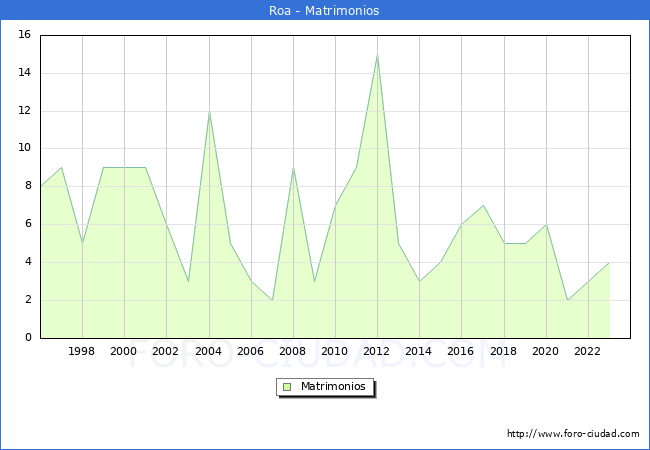
Task: Click the 2008 peak at 9 marriages
Action: coord(293,168)
